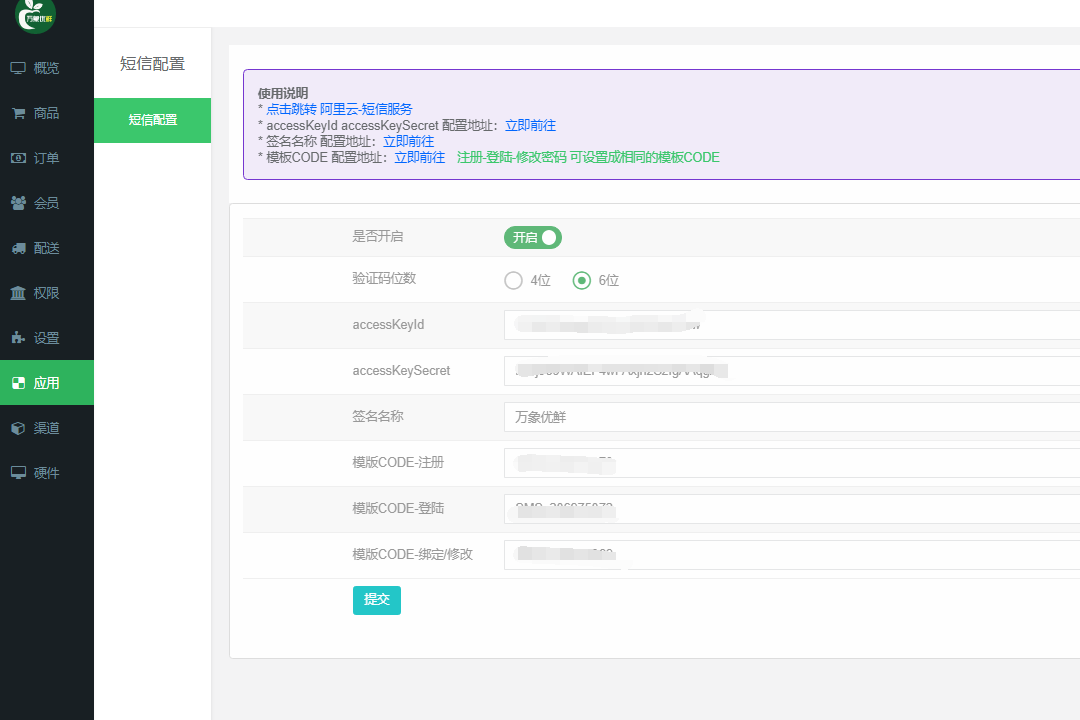The width and height of the screenshot is (1080, 720).
Task: Open the 订单 menu section
Action: (x=47, y=158)
